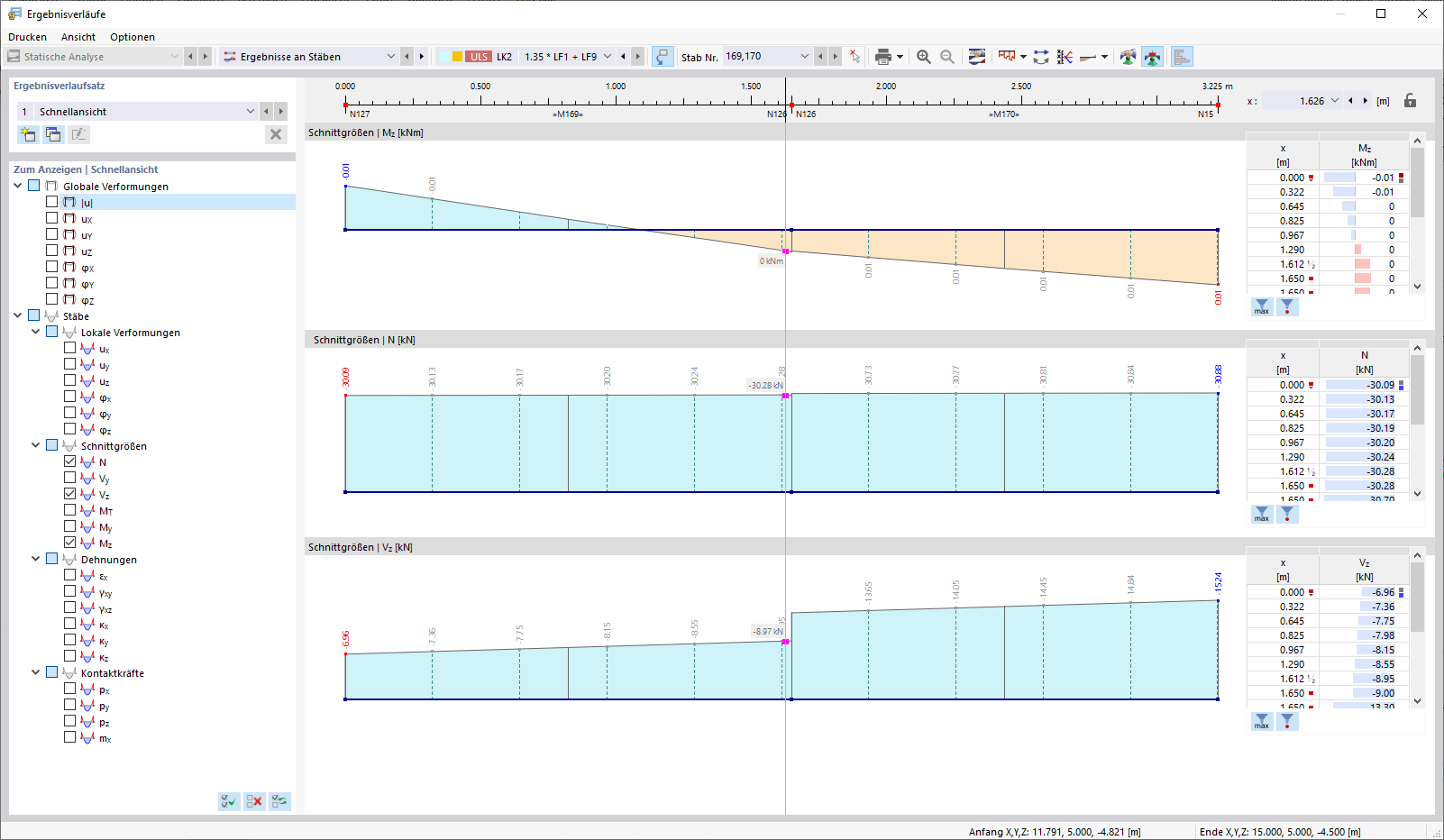Create new result diagram set
Image resolution: width=1444 pixels, height=840 pixels.
pyautogui.click(x=28, y=134)
